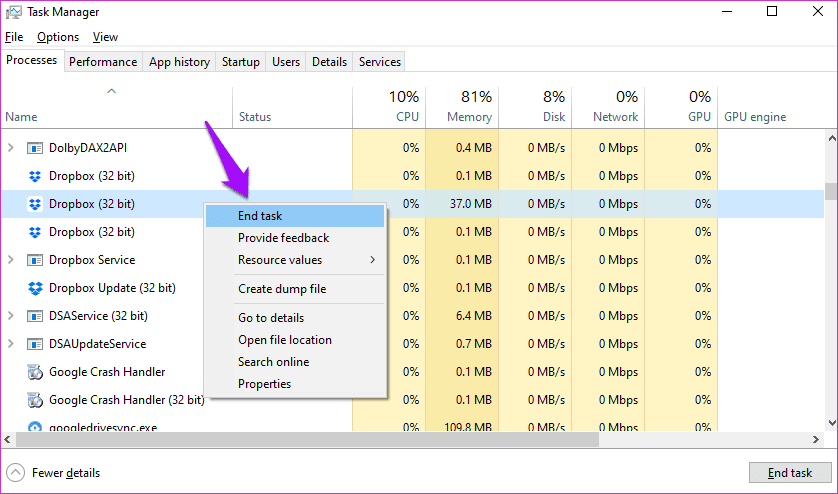
Task: Select Create dump file menu entry
Action: click(x=295, y=289)
